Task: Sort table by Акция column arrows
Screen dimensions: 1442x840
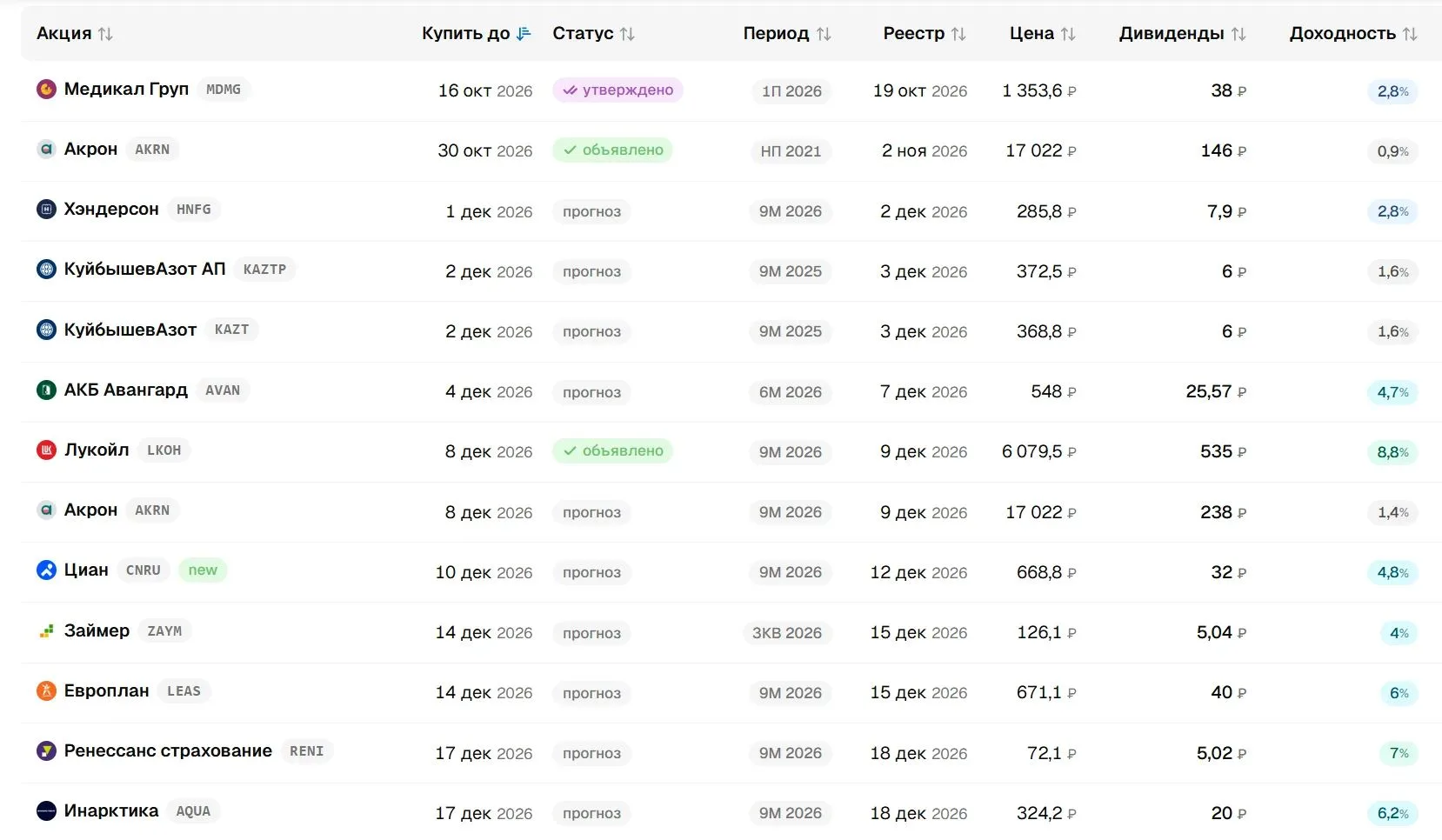Action: tap(105, 34)
